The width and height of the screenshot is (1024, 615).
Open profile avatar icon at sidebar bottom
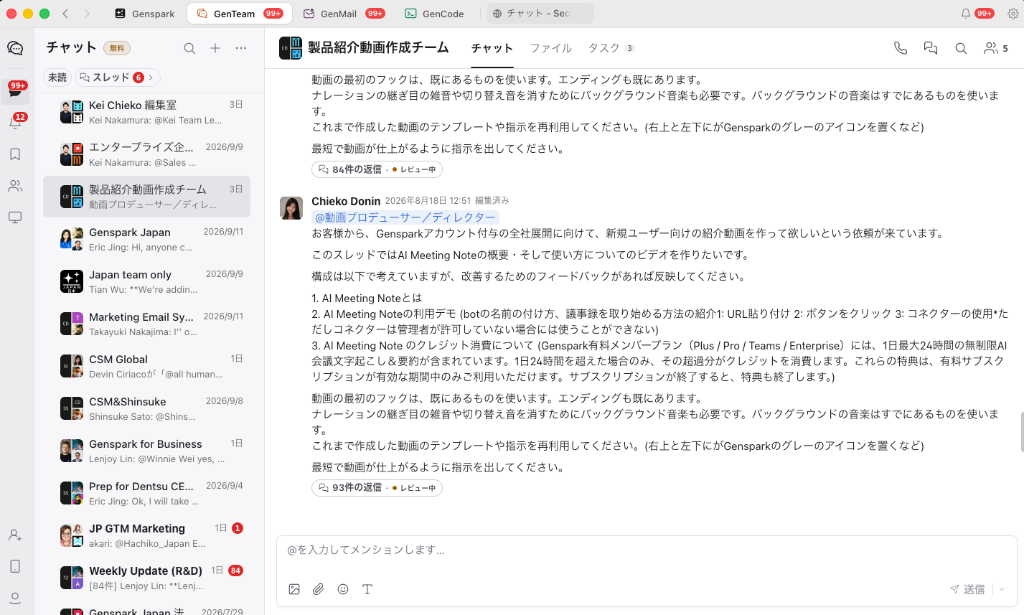coord(15,597)
